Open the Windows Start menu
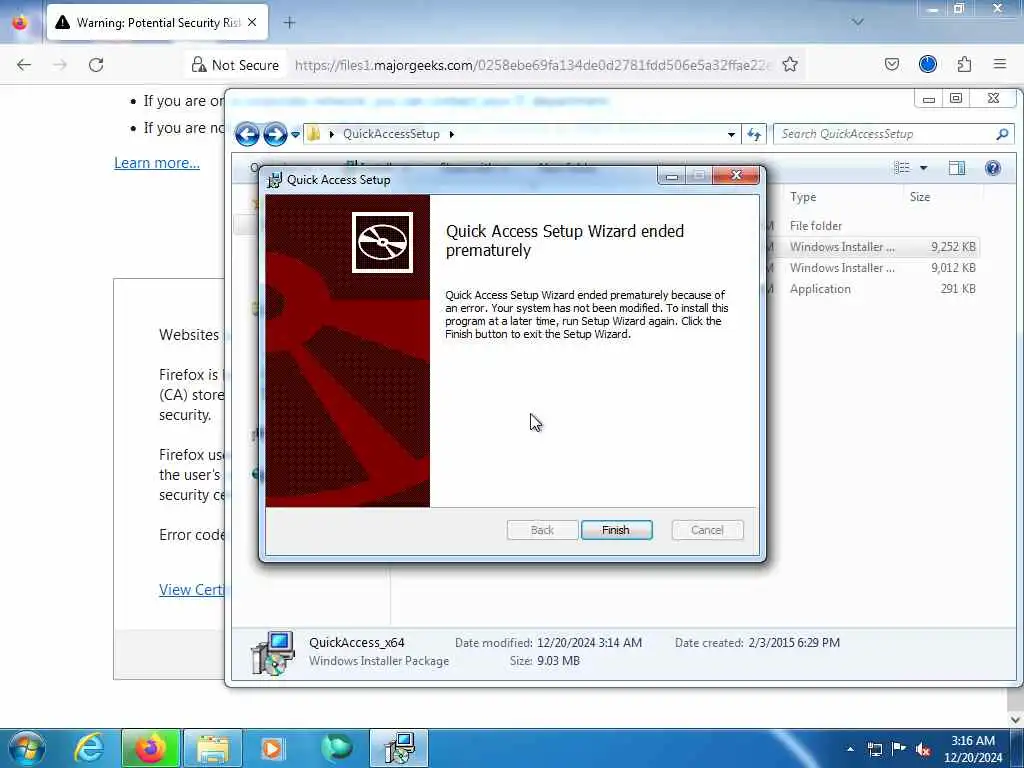1024x768 pixels. 27,748
